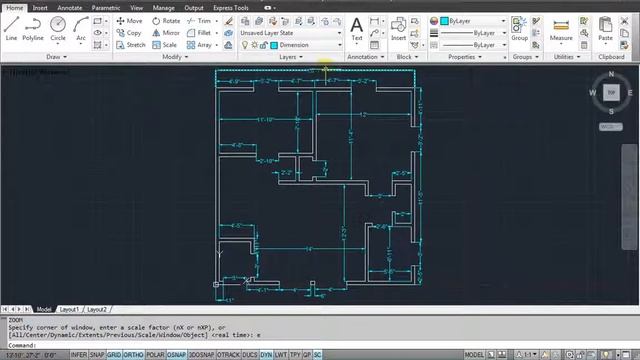
Task: Toggle OTRACK in status bar
Action: click(229, 355)
